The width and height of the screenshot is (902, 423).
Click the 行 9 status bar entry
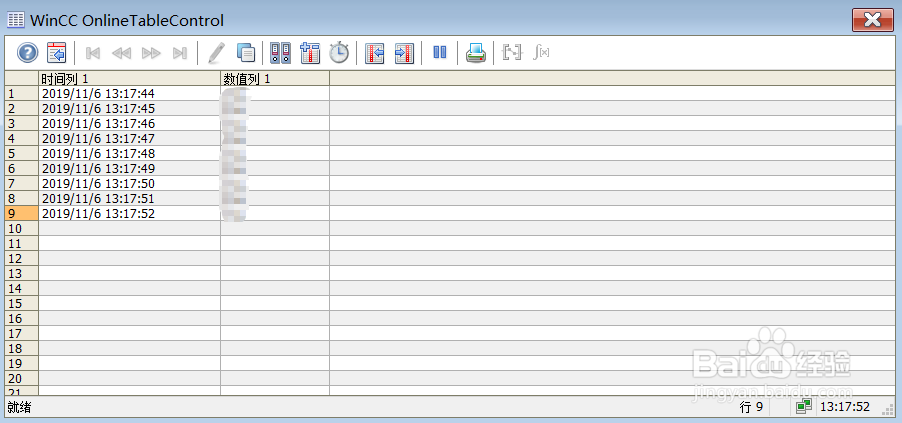point(751,407)
